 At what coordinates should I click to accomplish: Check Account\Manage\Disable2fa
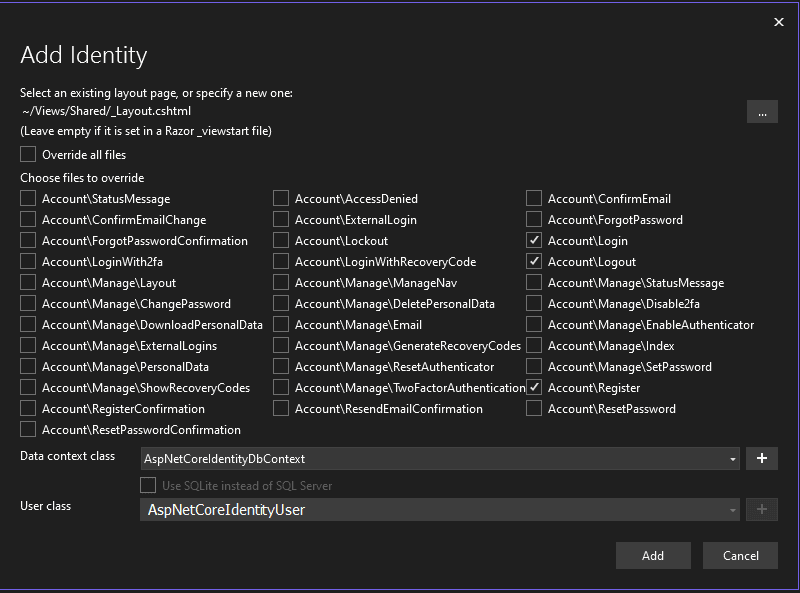(534, 303)
